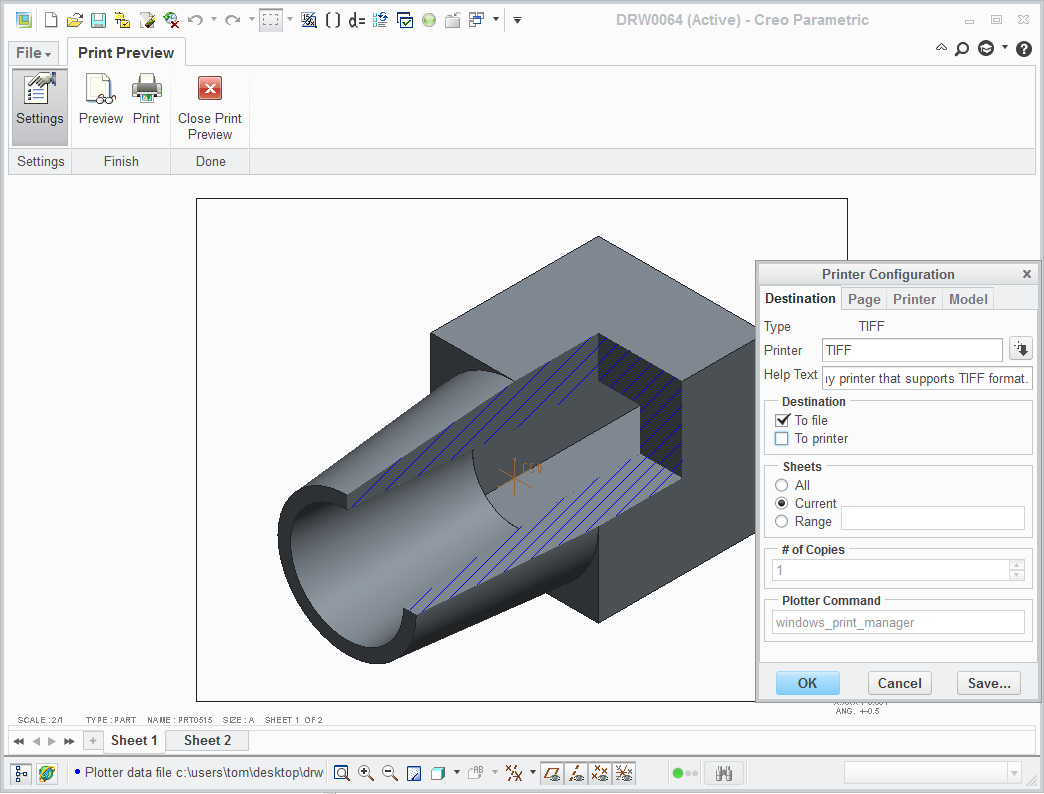This screenshot has width=1044, height=794.
Task: Switch to the Sheet 2 tab
Action: tap(207, 740)
